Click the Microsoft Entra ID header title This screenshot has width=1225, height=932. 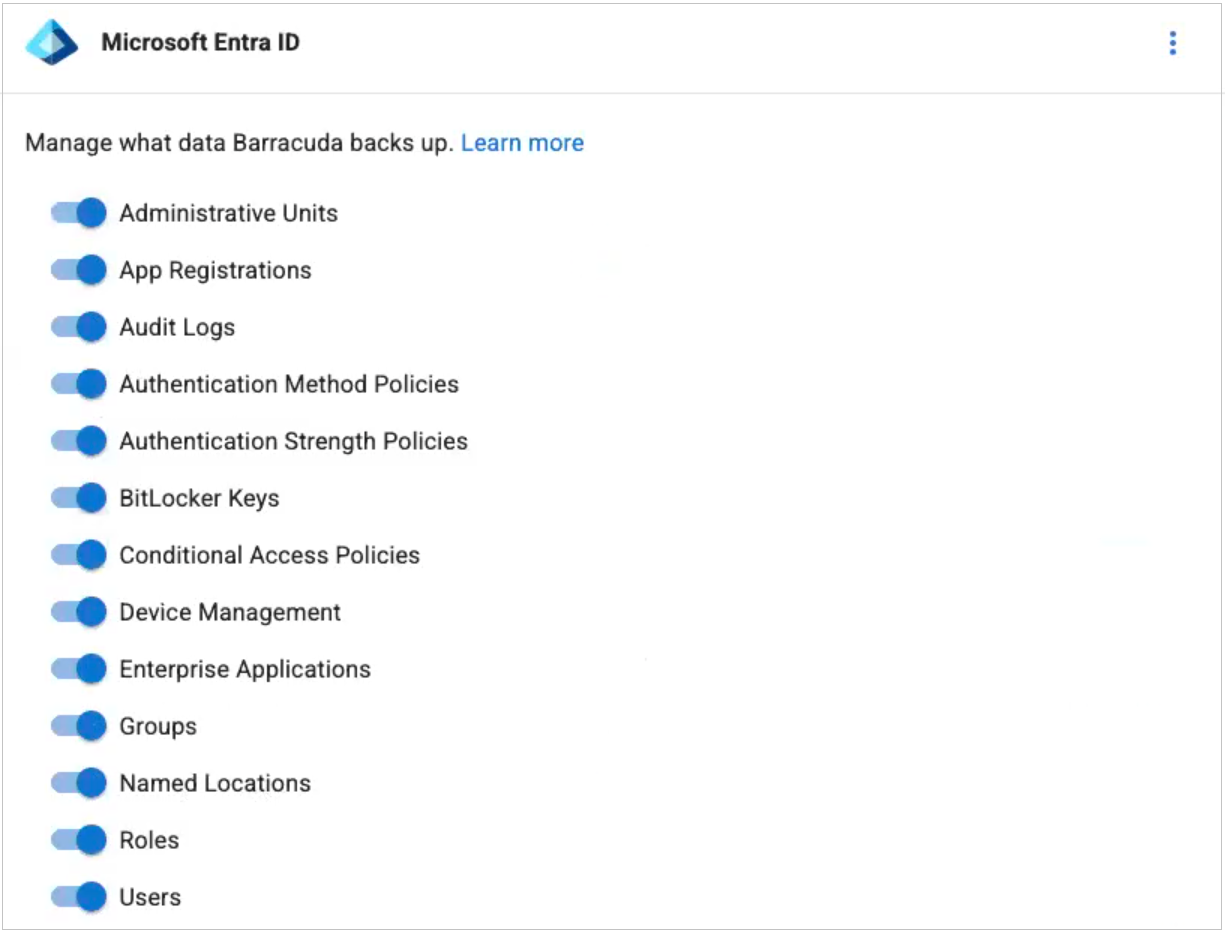(x=200, y=43)
